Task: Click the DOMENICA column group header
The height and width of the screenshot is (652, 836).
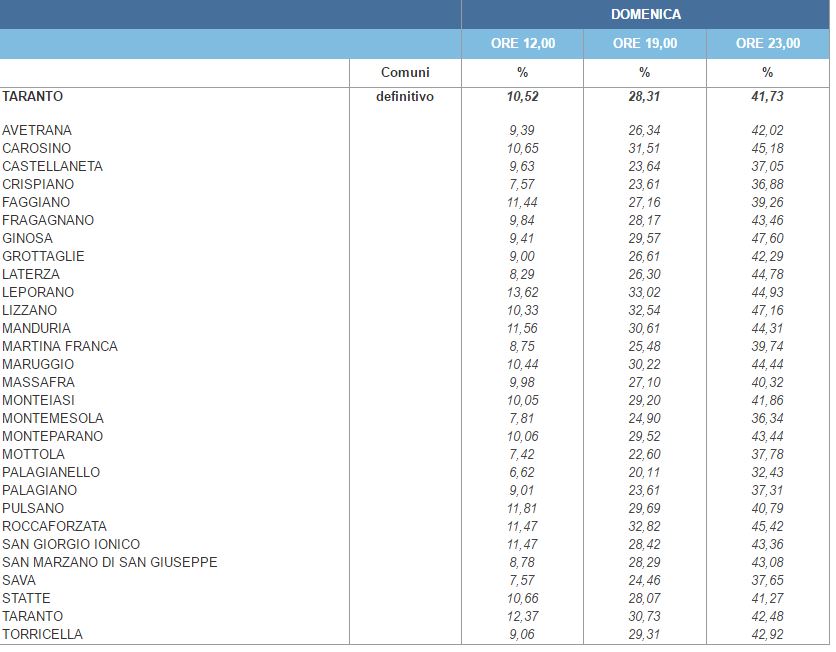Action: 645,14
